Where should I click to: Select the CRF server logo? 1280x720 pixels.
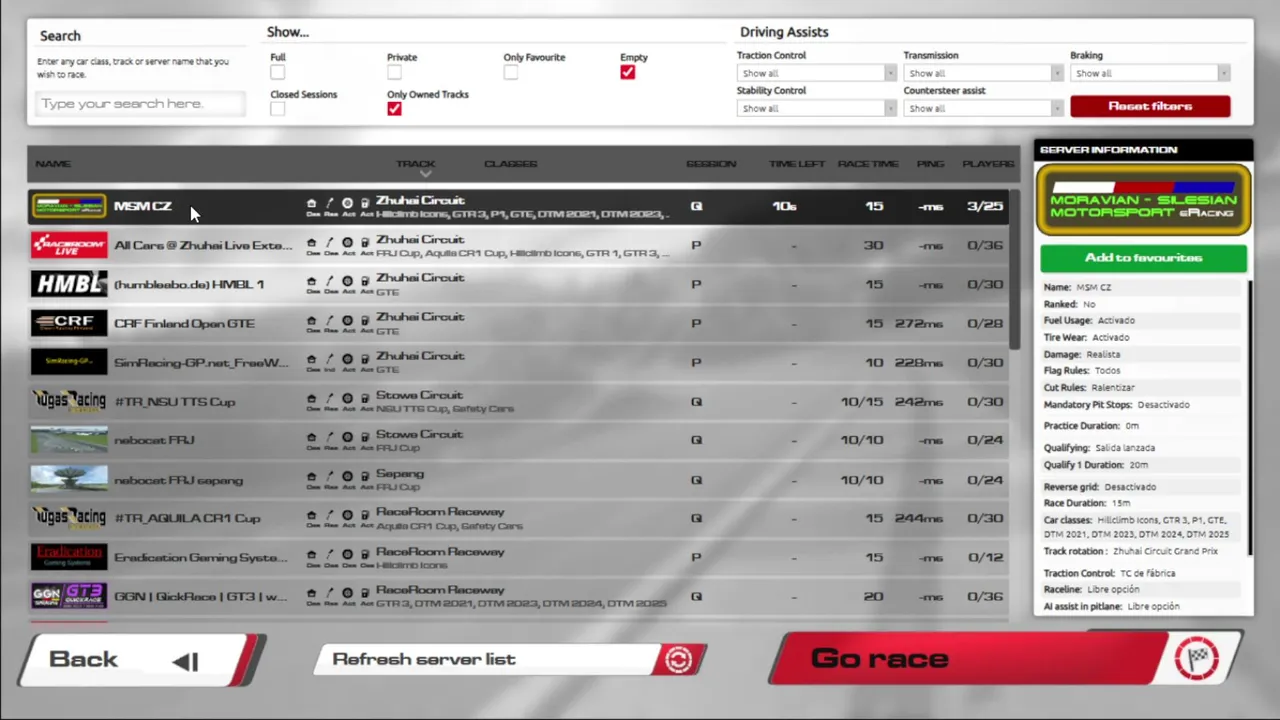[x=69, y=323]
